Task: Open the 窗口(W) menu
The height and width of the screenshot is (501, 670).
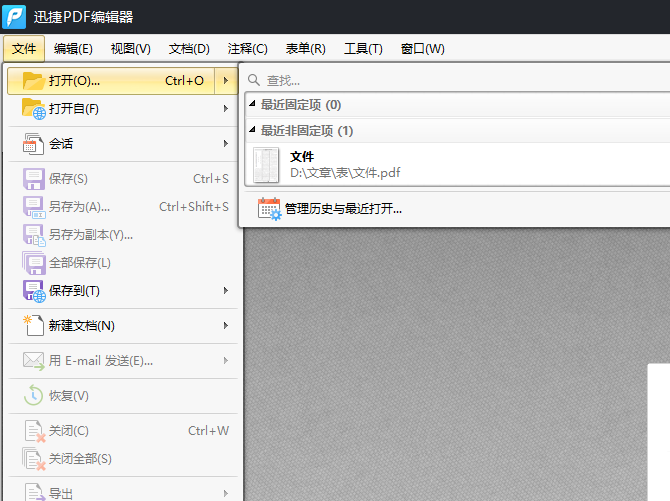Action: pyautogui.click(x=423, y=49)
